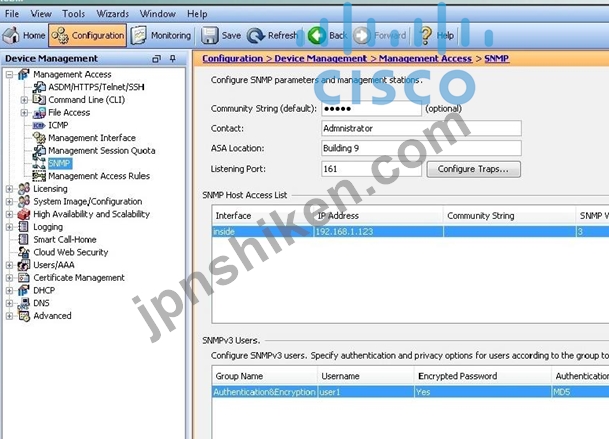Click the Listening Port field
This screenshot has width=609, height=439.
(371, 169)
